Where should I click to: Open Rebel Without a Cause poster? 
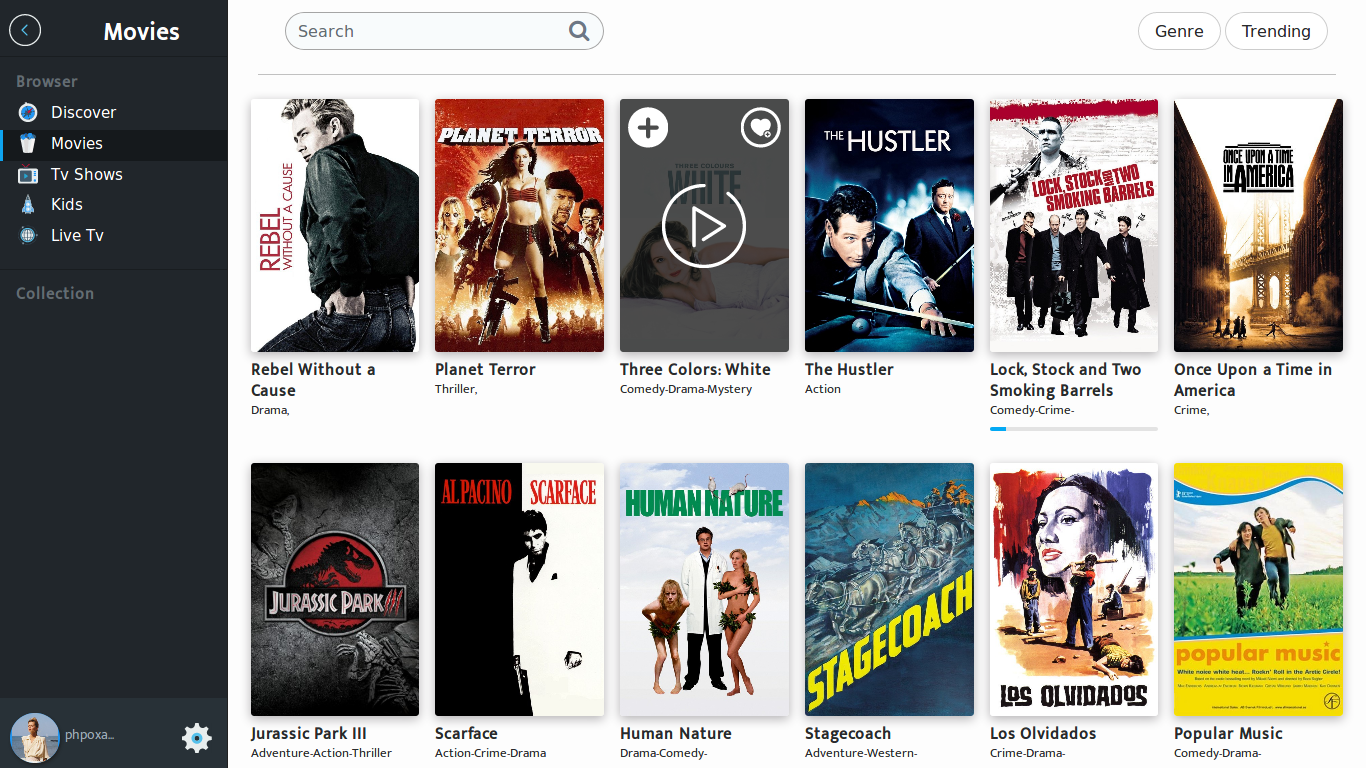[x=335, y=225]
